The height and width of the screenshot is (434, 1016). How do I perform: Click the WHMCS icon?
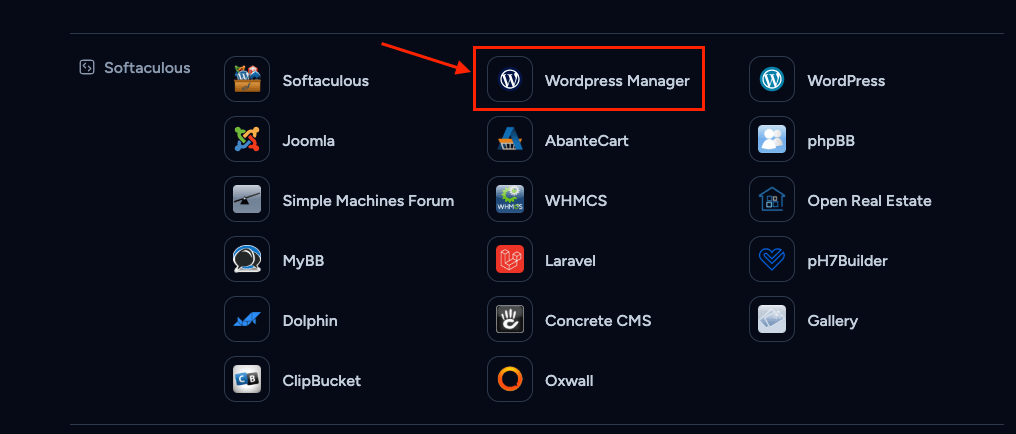click(x=510, y=200)
